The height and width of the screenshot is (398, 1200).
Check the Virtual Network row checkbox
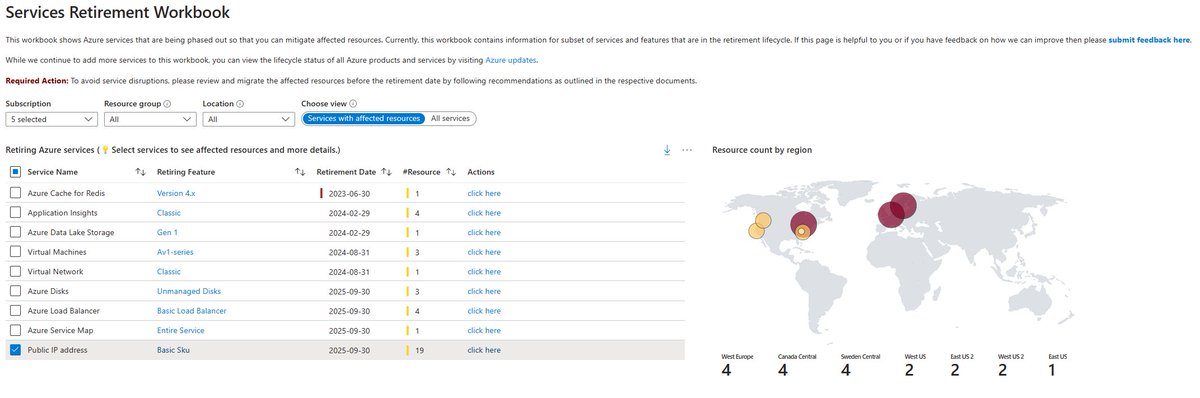15,271
